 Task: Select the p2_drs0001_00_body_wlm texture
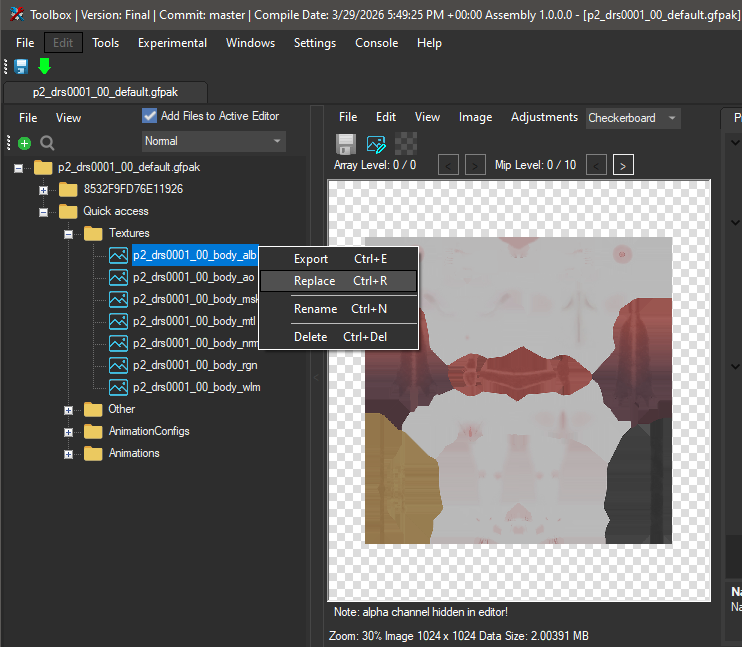(196, 387)
